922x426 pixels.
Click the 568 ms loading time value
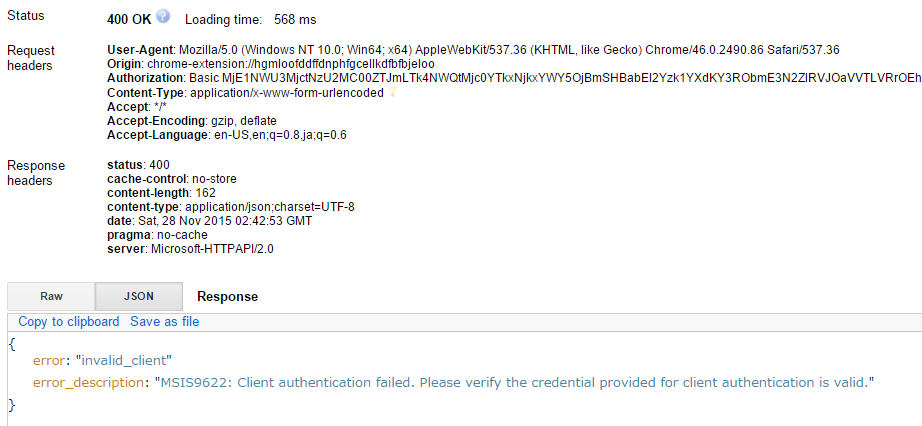click(295, 19)
